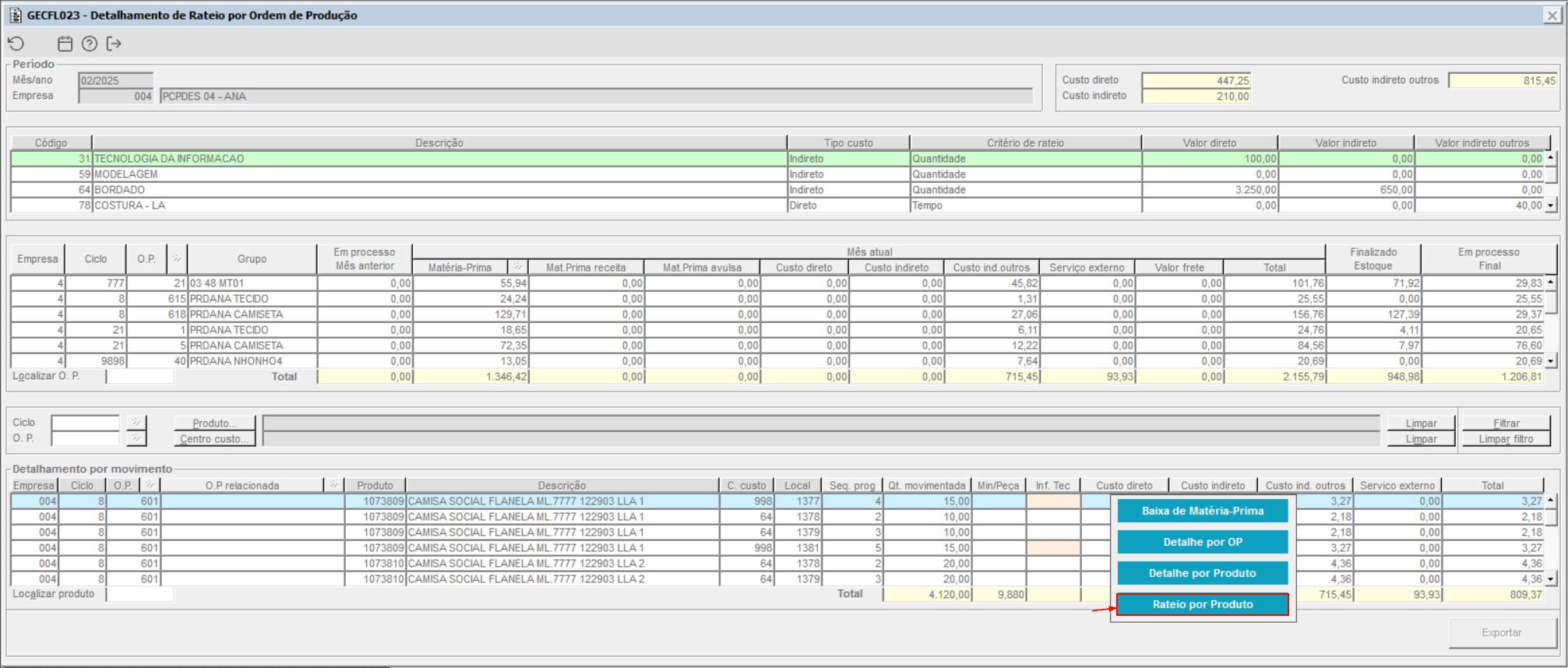Click the Filtrar button

1506,423
